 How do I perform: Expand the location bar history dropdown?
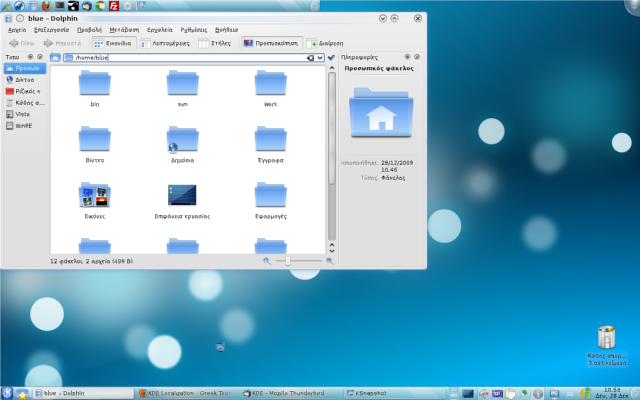pos(320,58)
